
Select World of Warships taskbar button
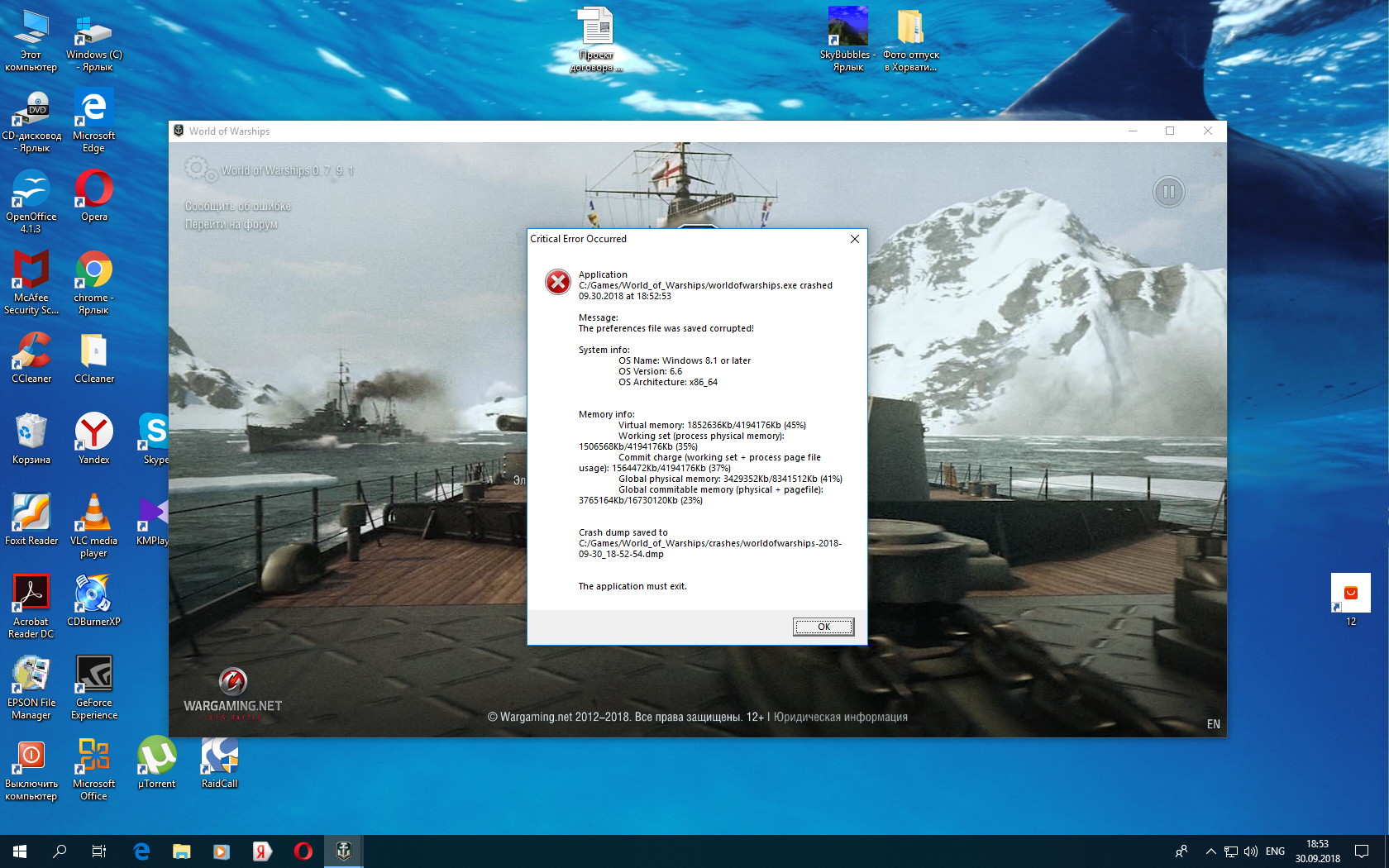coord(343,851)
